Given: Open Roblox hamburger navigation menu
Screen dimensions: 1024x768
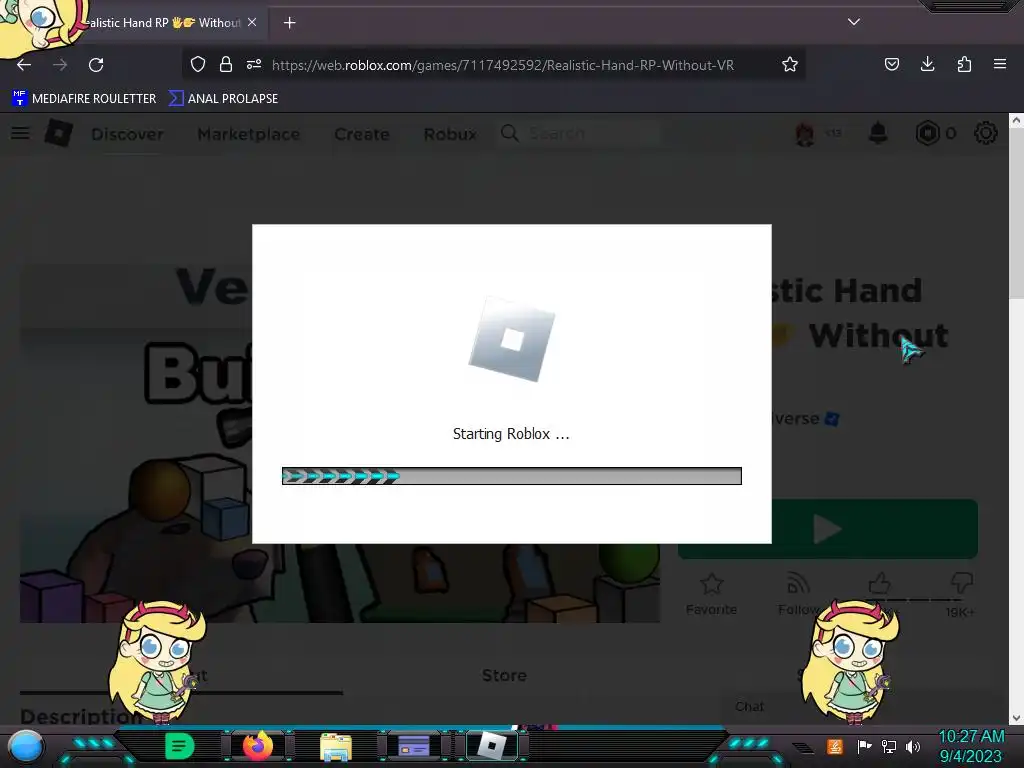Looking at the screenshot, I should click(20, 133).
